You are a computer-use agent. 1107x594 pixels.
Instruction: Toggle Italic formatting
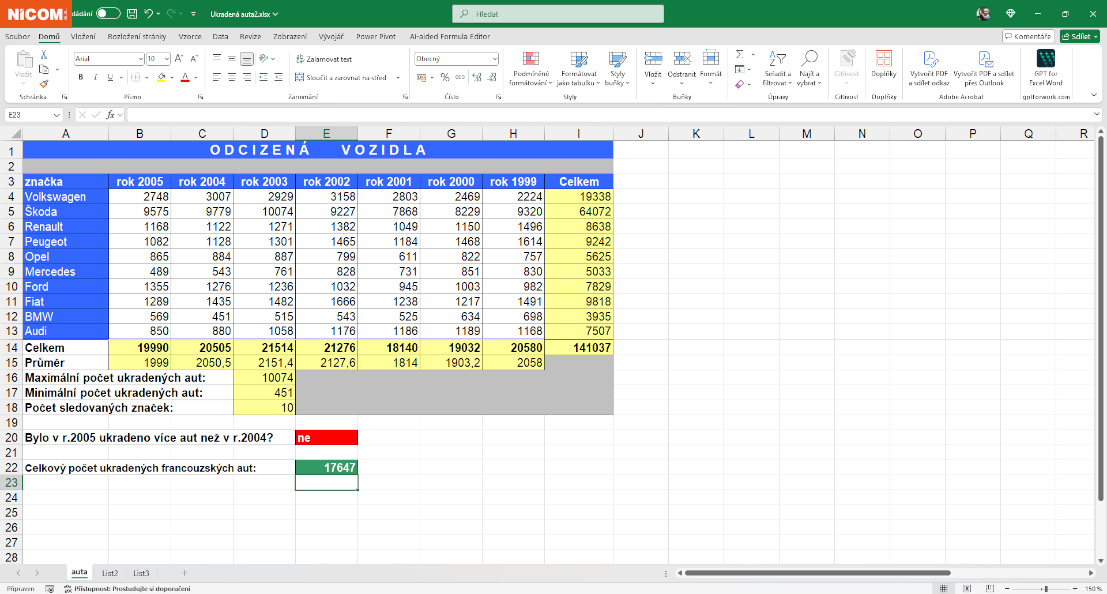tap(95, 77)
